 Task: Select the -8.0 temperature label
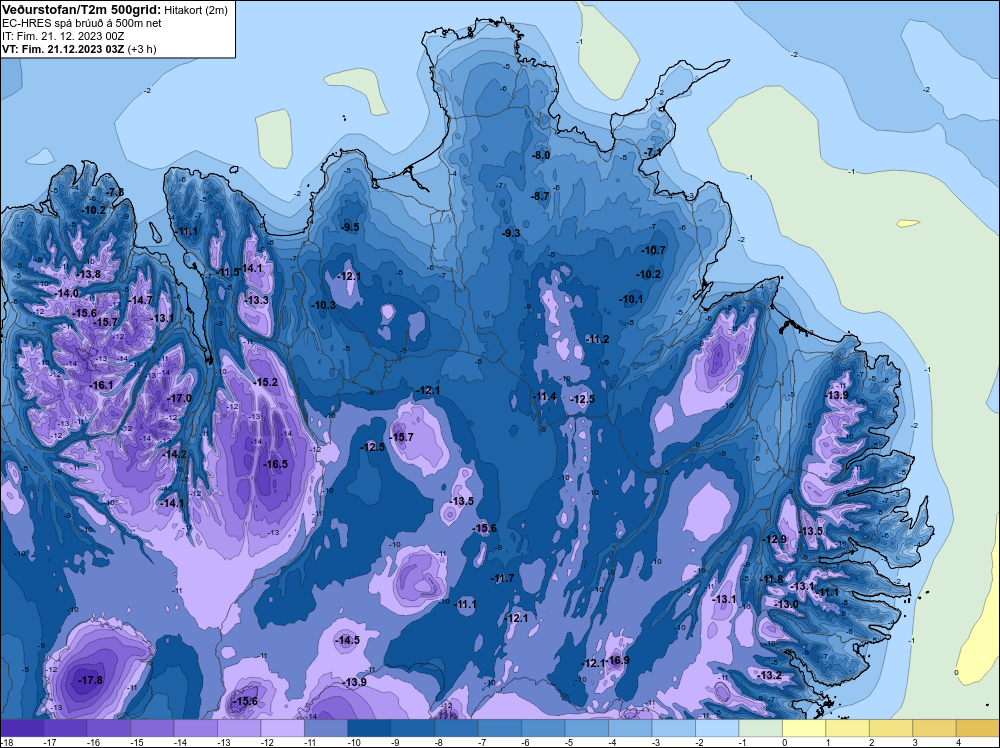tap(540, 156)
